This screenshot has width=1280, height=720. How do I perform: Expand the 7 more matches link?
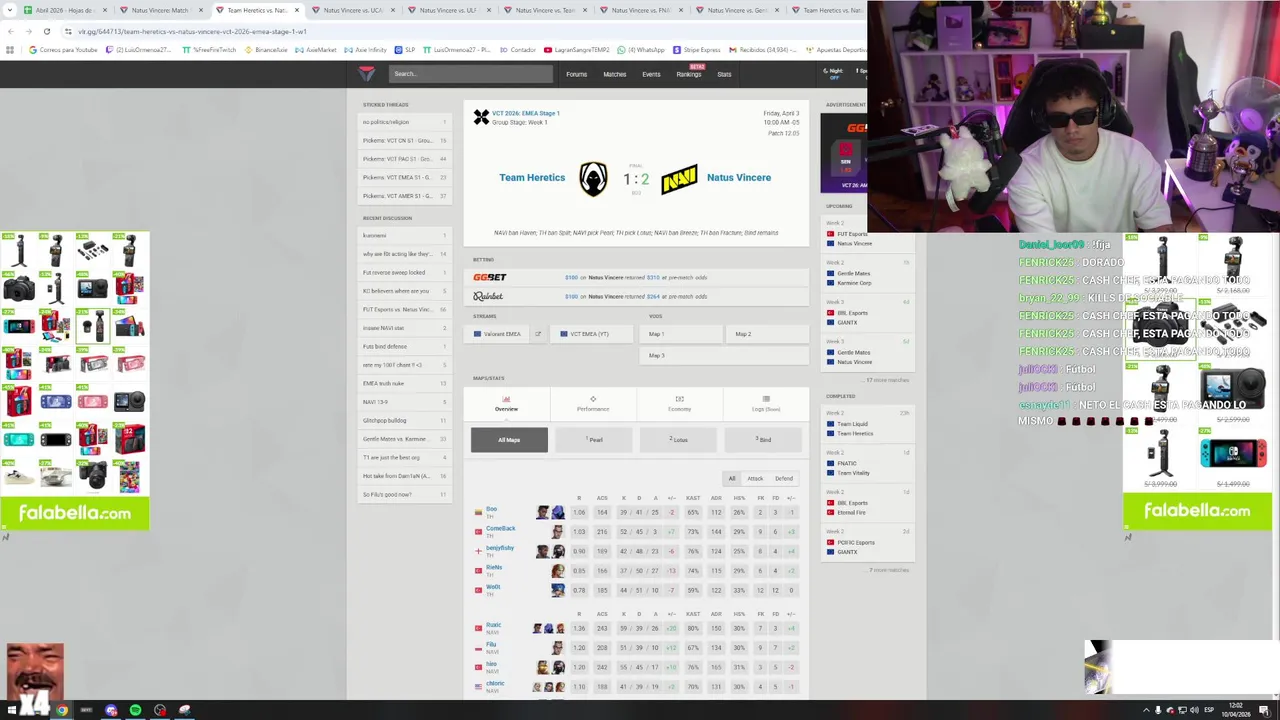tap(889, 570)
